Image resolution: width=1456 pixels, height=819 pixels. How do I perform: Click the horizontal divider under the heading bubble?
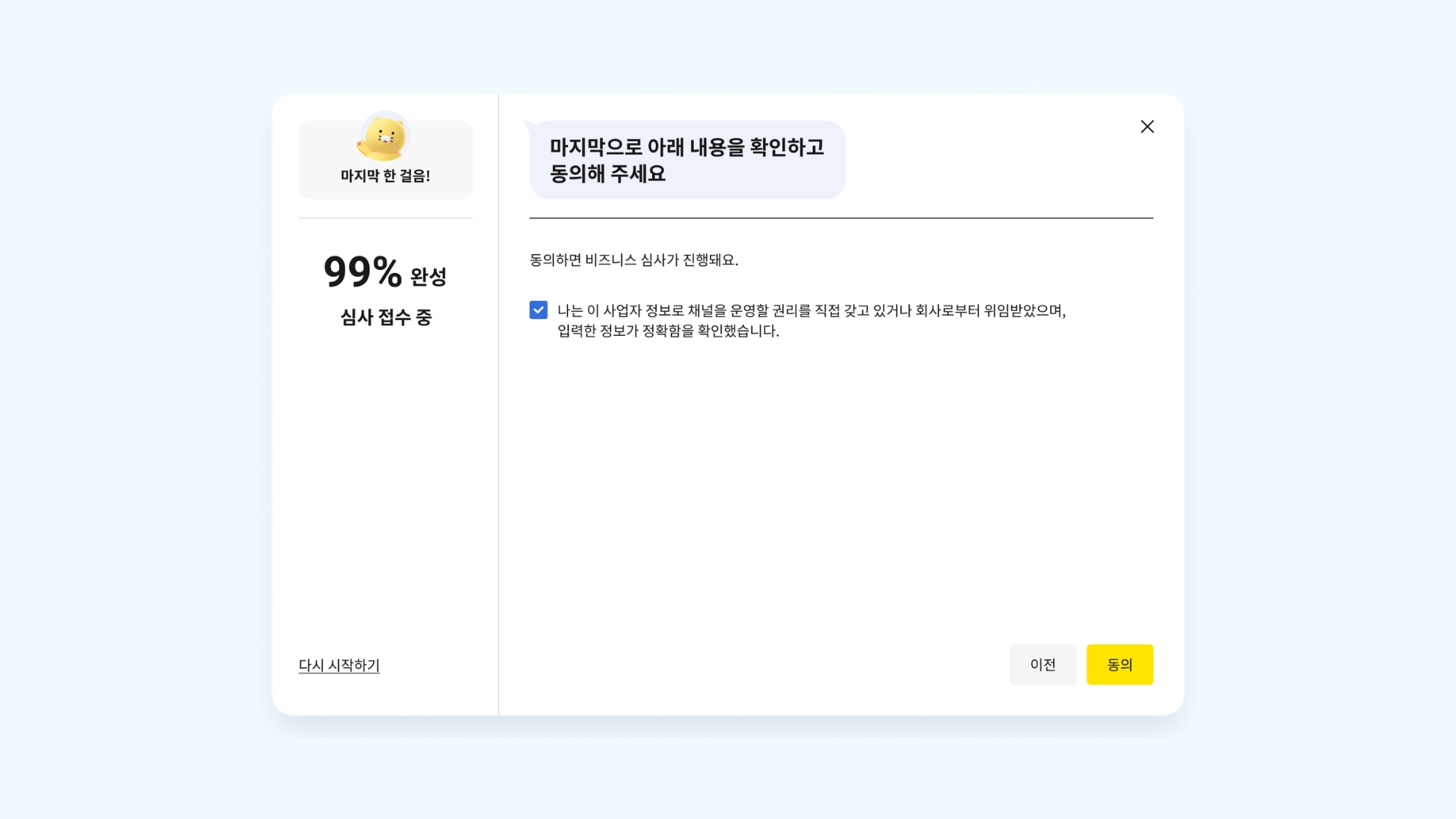coord(841,218)
